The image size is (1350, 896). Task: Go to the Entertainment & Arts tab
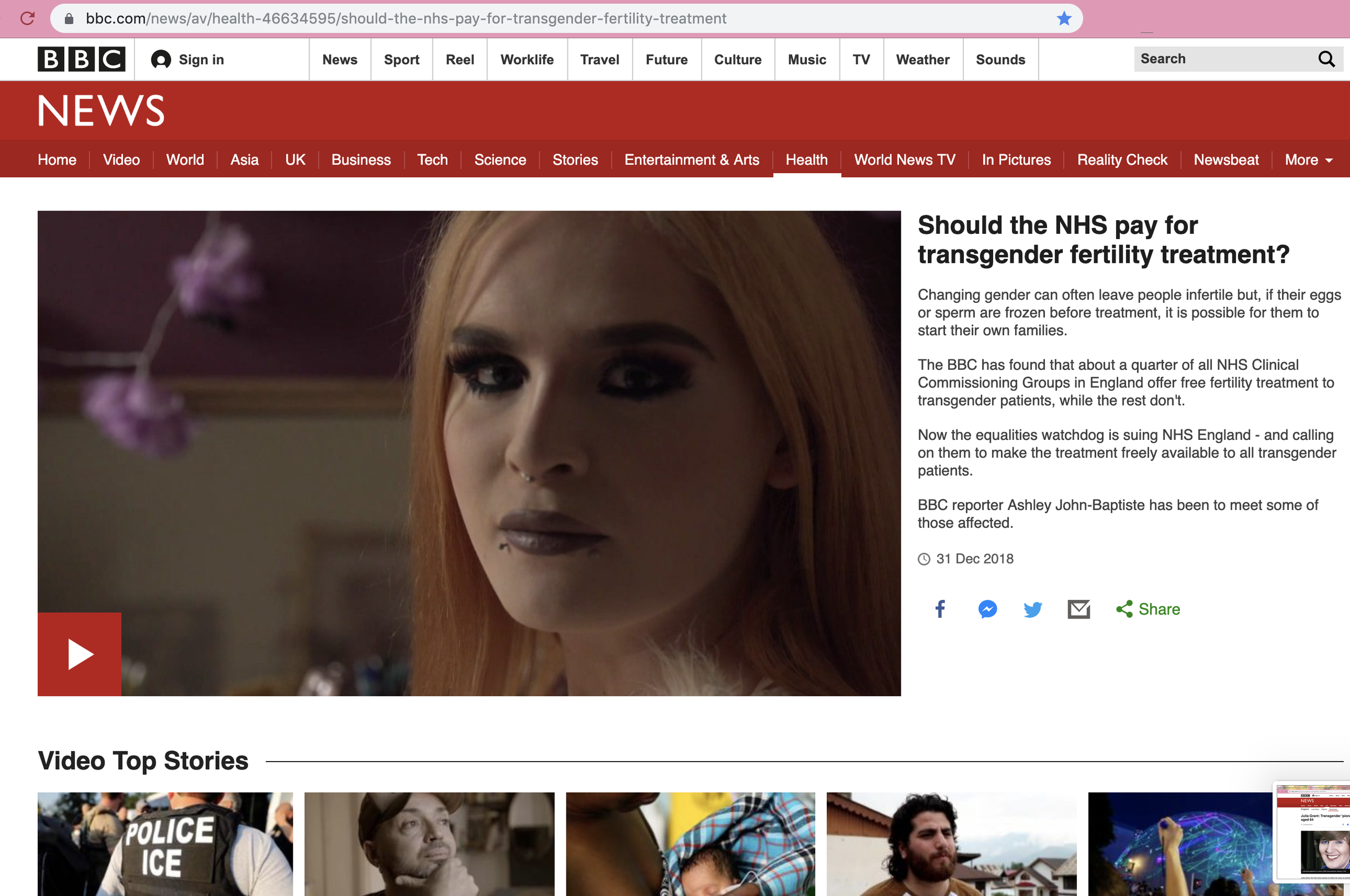click(692, 159)
